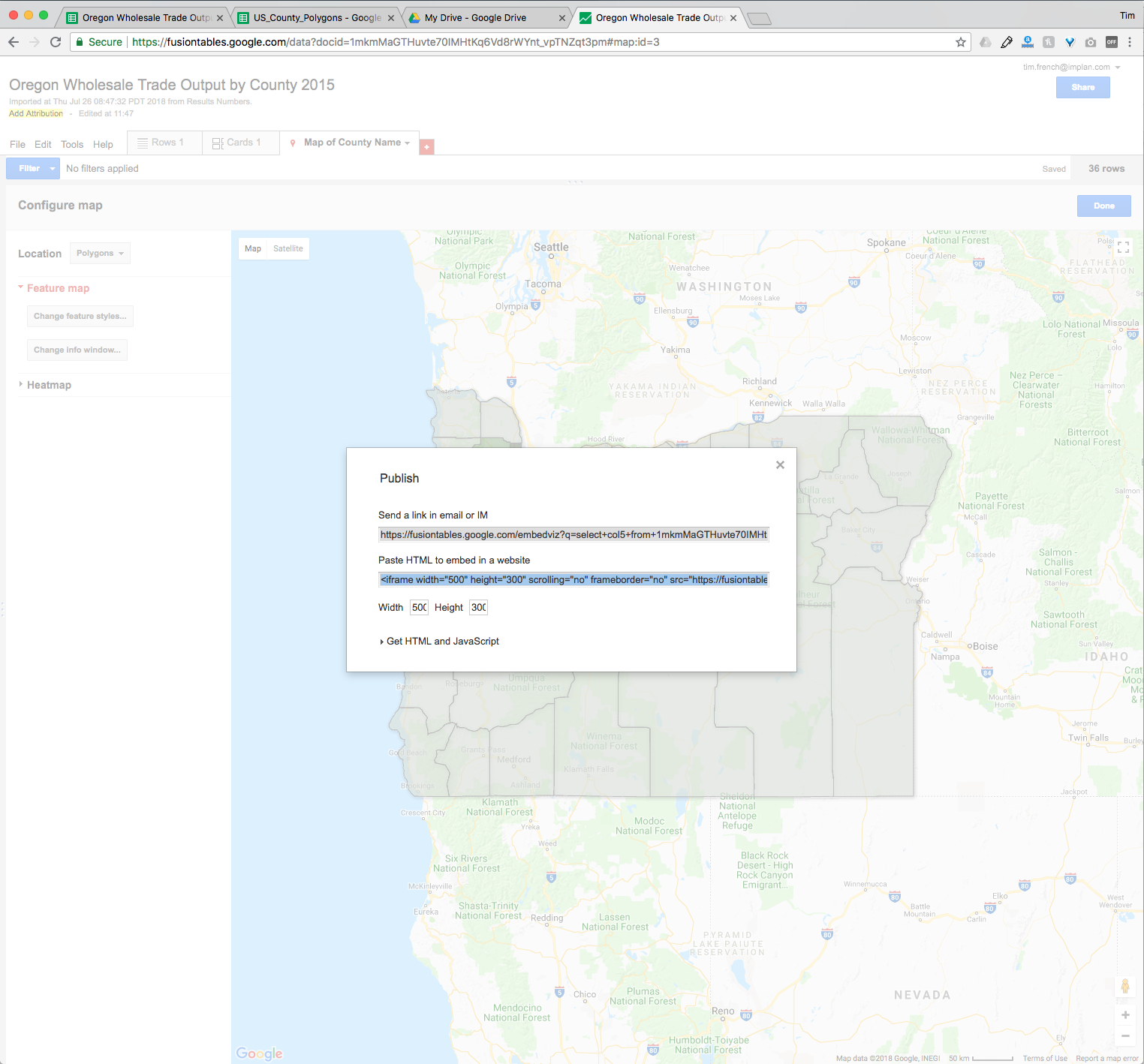Add a new tab with the plus icon
The image size is (1144, 1064).
(x=426, y=147)
